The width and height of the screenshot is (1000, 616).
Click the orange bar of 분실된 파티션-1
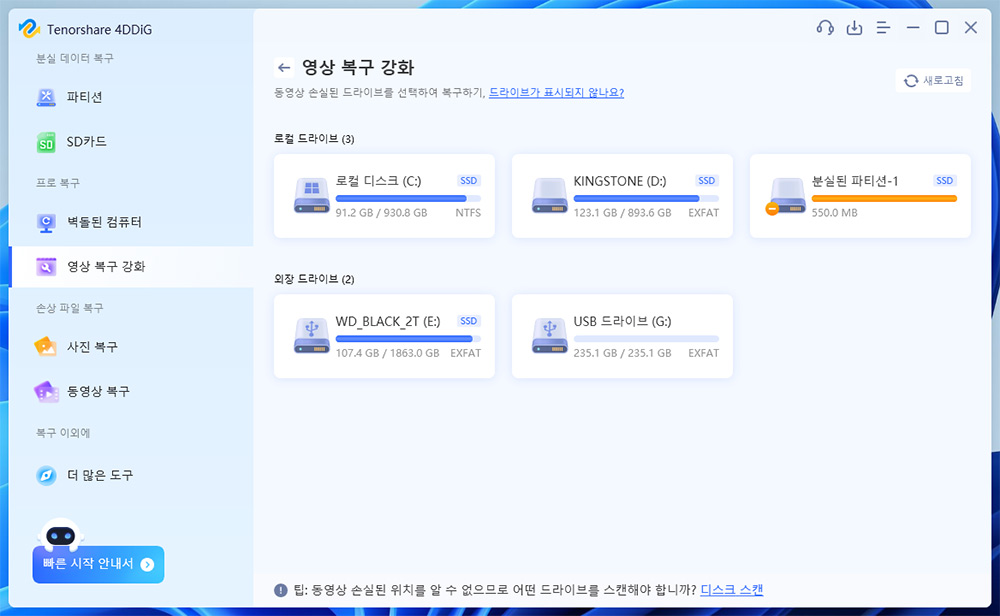point(884,199)
